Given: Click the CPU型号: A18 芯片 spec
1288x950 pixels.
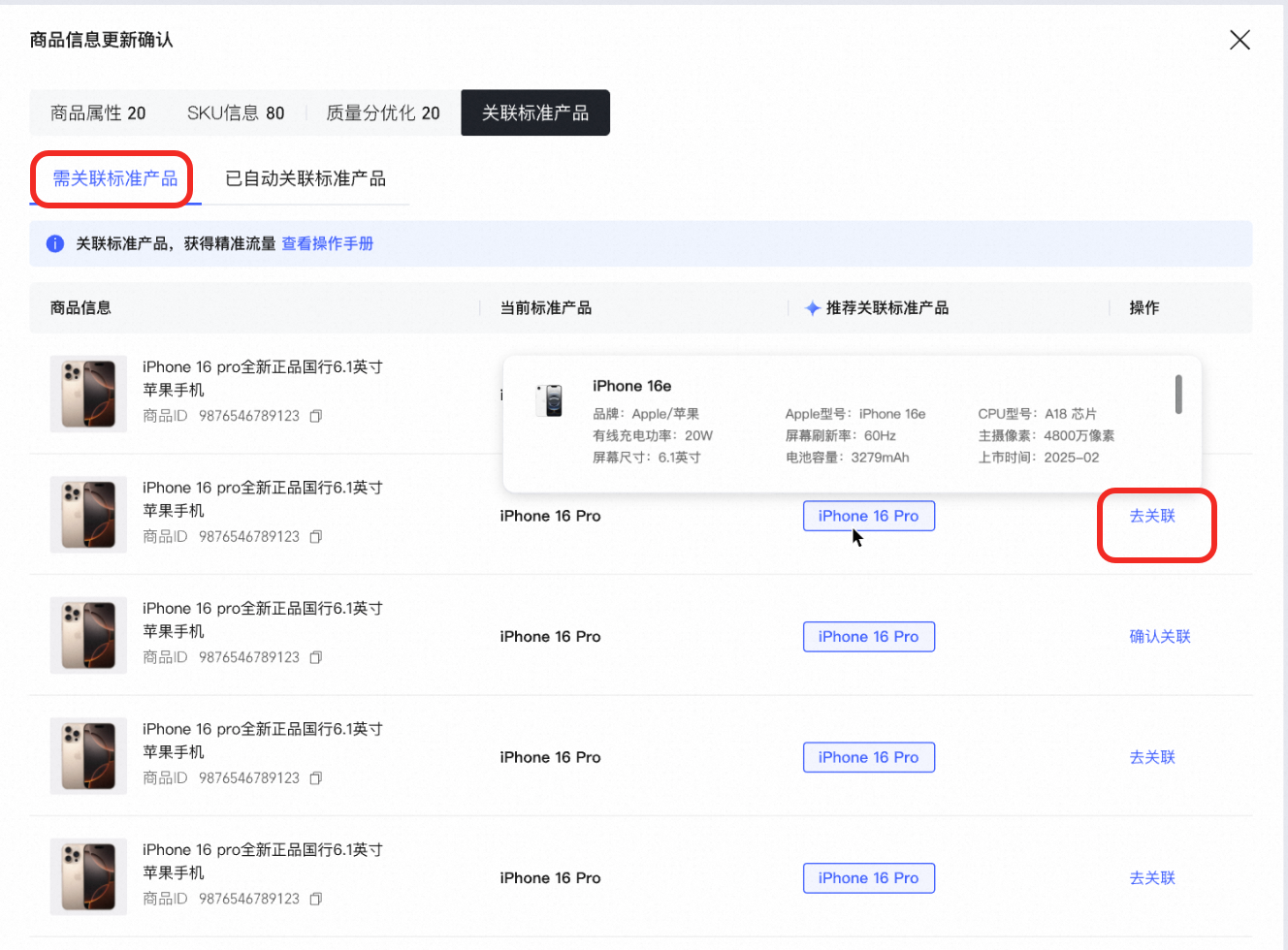Looking at the screenshot, I should [1038, 414].
